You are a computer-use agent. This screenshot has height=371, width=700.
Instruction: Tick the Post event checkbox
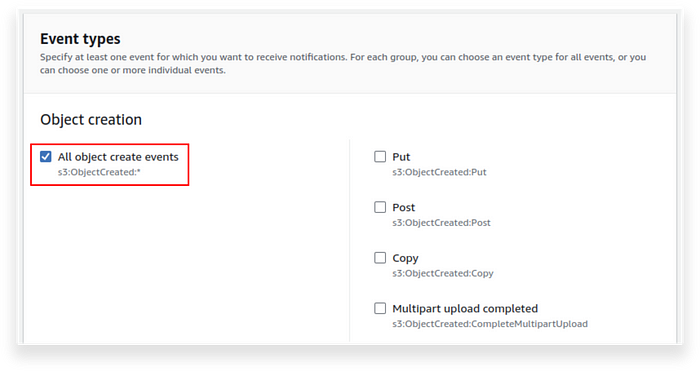pos(380,207)
